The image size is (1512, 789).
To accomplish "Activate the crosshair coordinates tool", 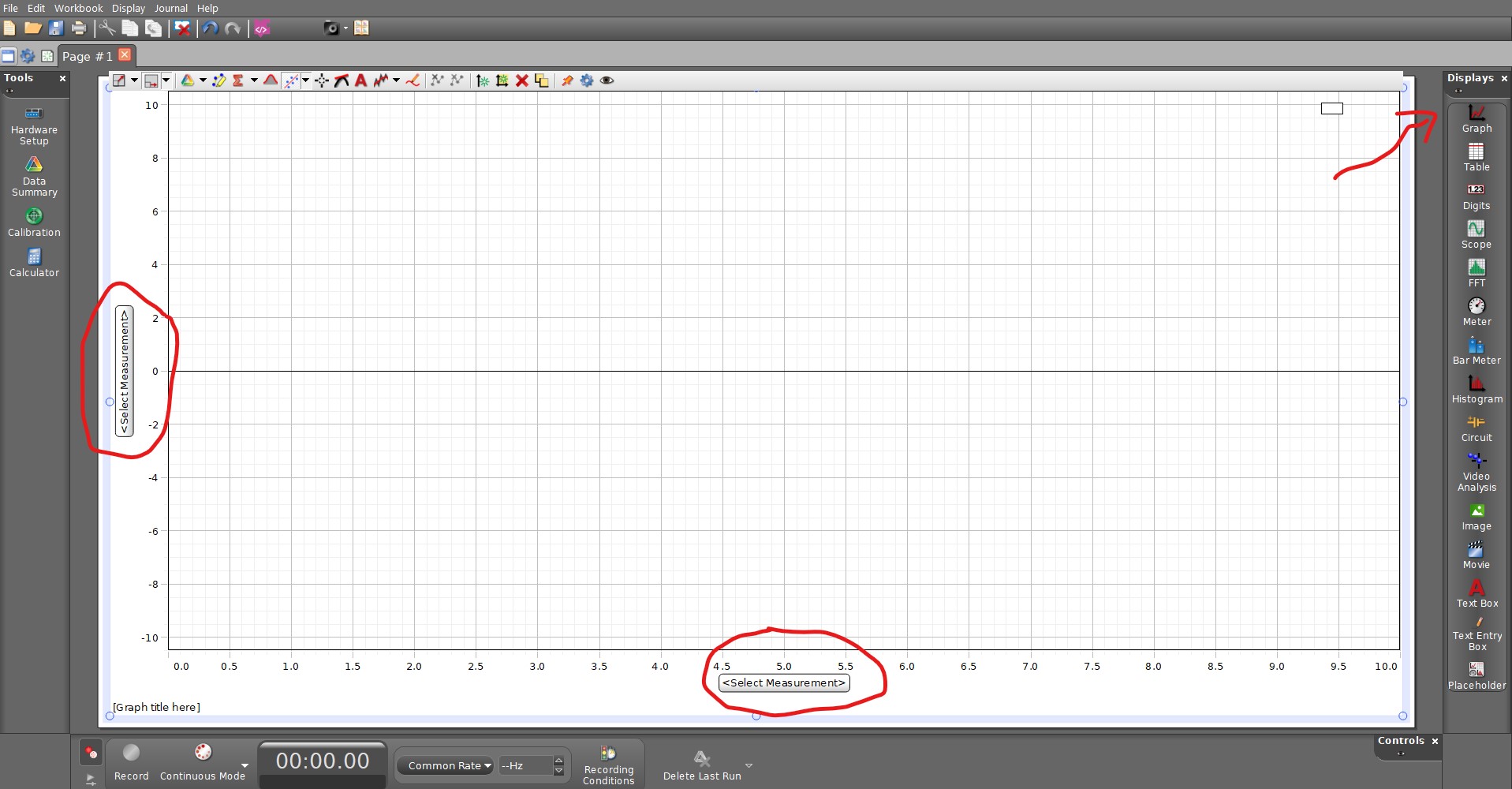I will coord(321,80).
